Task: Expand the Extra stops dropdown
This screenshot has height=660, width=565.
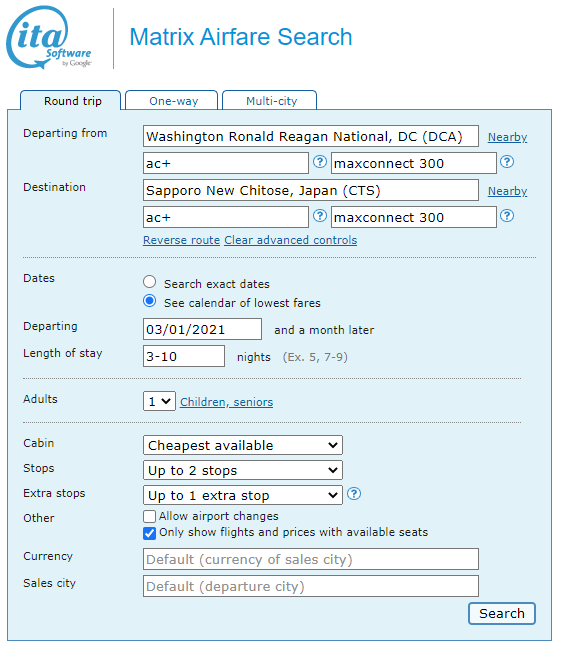Action: [243, 495]
